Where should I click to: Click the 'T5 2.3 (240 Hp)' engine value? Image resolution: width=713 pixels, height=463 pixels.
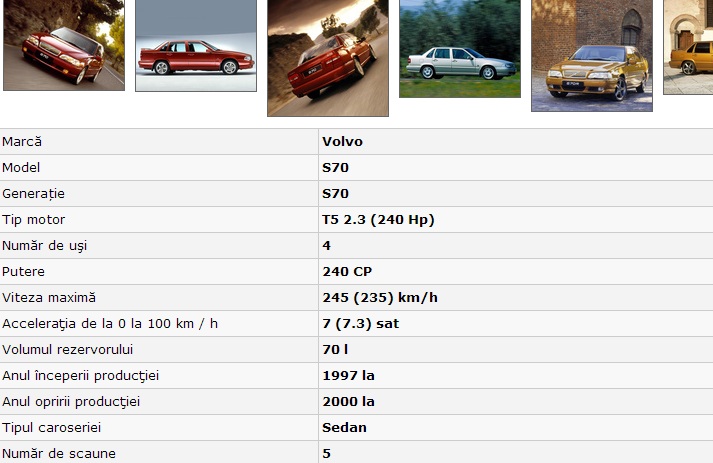pyautogui.click(x=378, y=220)
